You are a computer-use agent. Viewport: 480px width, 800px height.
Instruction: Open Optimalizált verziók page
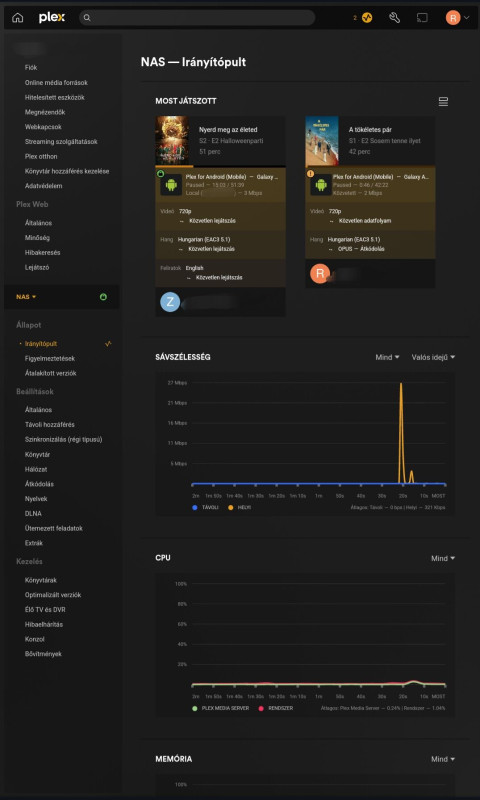53,595
